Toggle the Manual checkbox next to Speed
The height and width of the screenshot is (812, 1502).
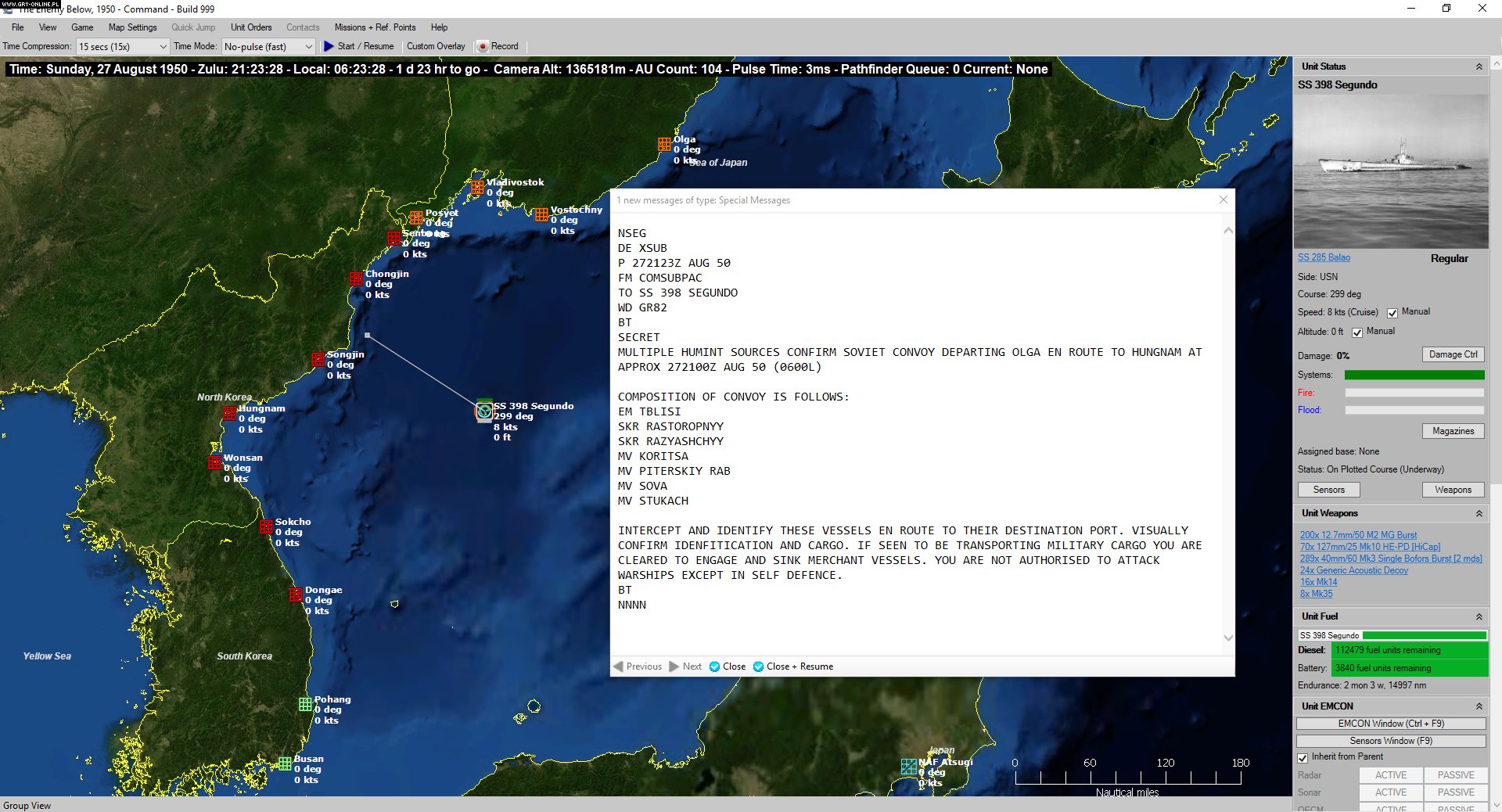click(x=1392, y=312)
